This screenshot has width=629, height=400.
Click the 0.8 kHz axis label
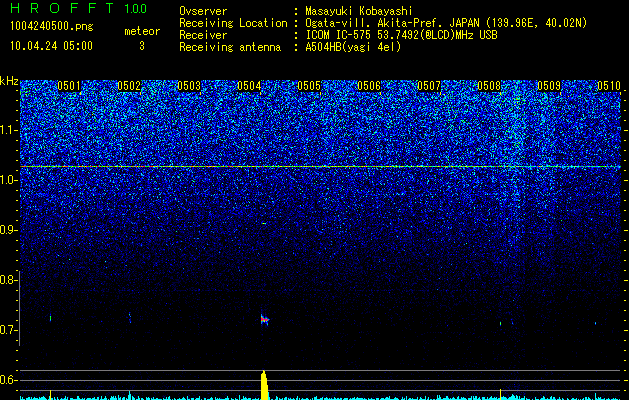point(7,280)
